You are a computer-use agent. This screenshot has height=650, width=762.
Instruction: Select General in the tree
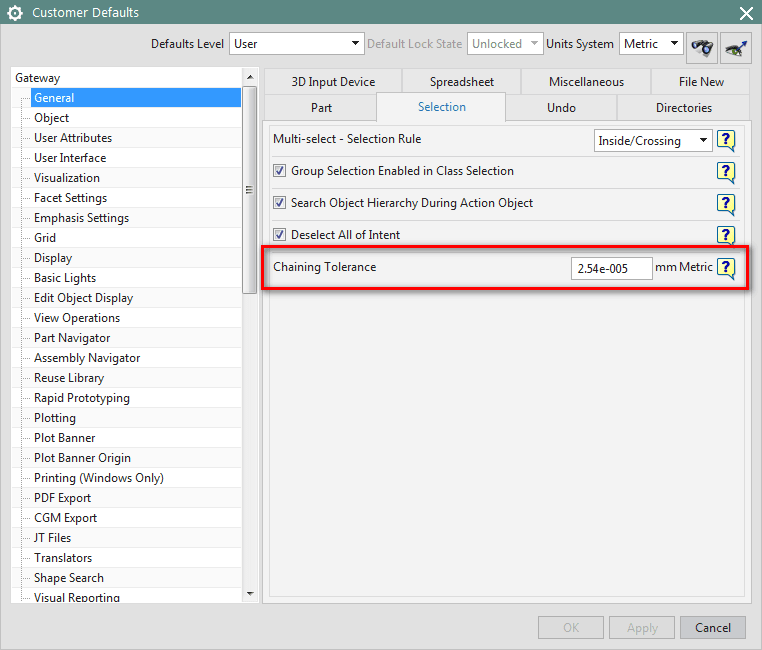(x=136, y=98)
